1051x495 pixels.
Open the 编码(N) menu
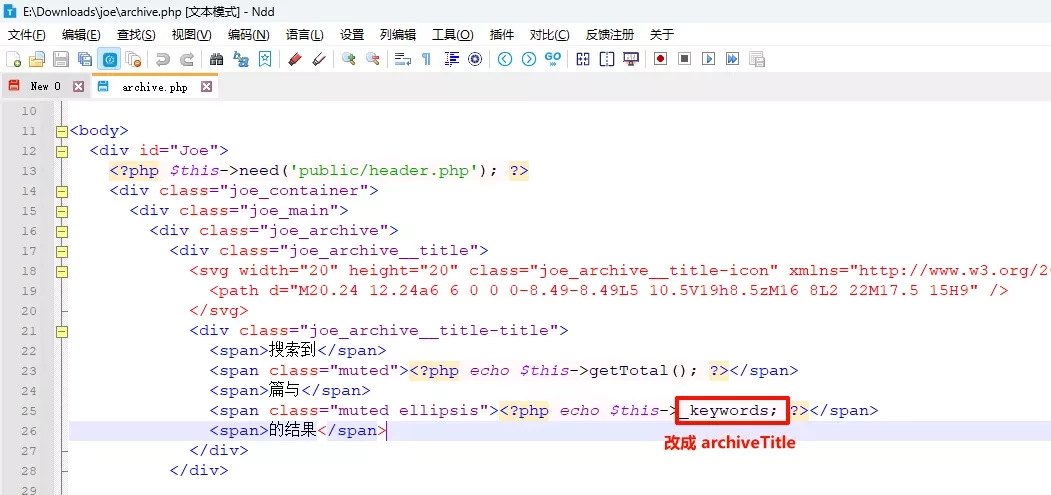tap(248, 35)
